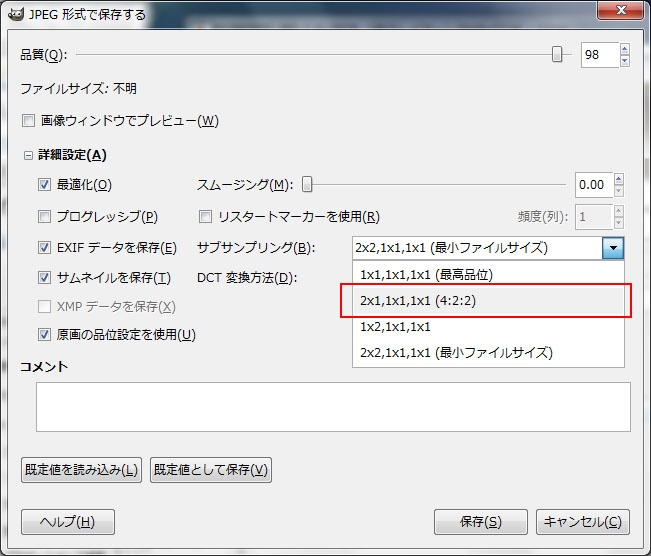651x556 pixels.
Task: Collapse the 詳細設定 expander
Action: [x=28, y=156]
